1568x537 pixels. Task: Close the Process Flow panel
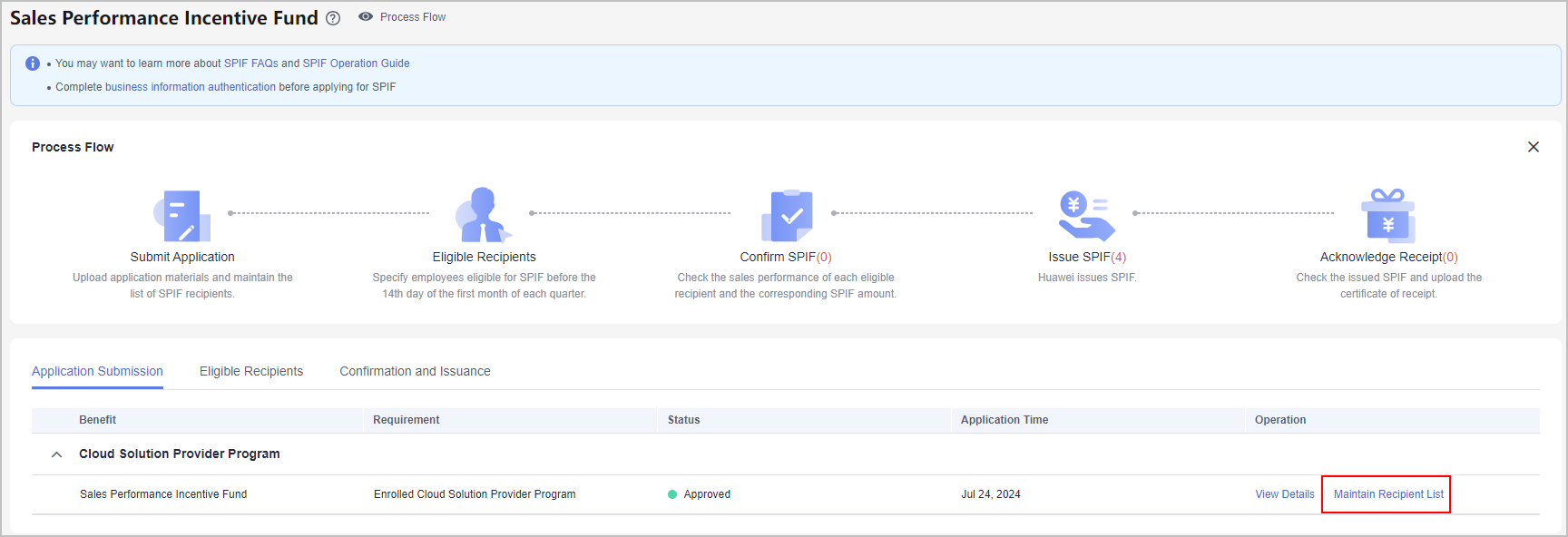pos(1534,147)
